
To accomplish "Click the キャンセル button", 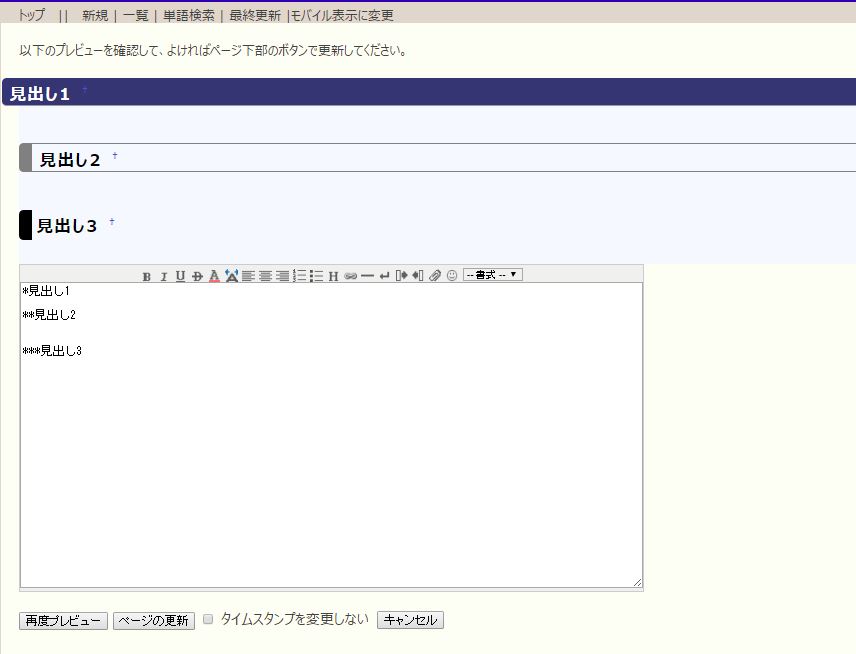I will coord(410,620).
